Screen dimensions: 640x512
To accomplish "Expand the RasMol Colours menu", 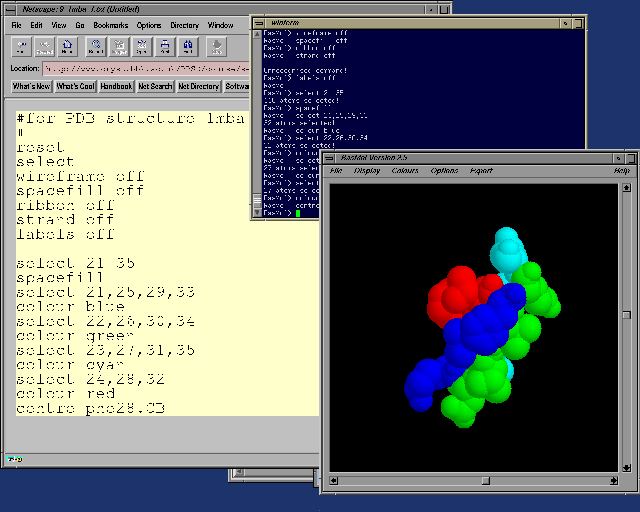I will point(405,171).
